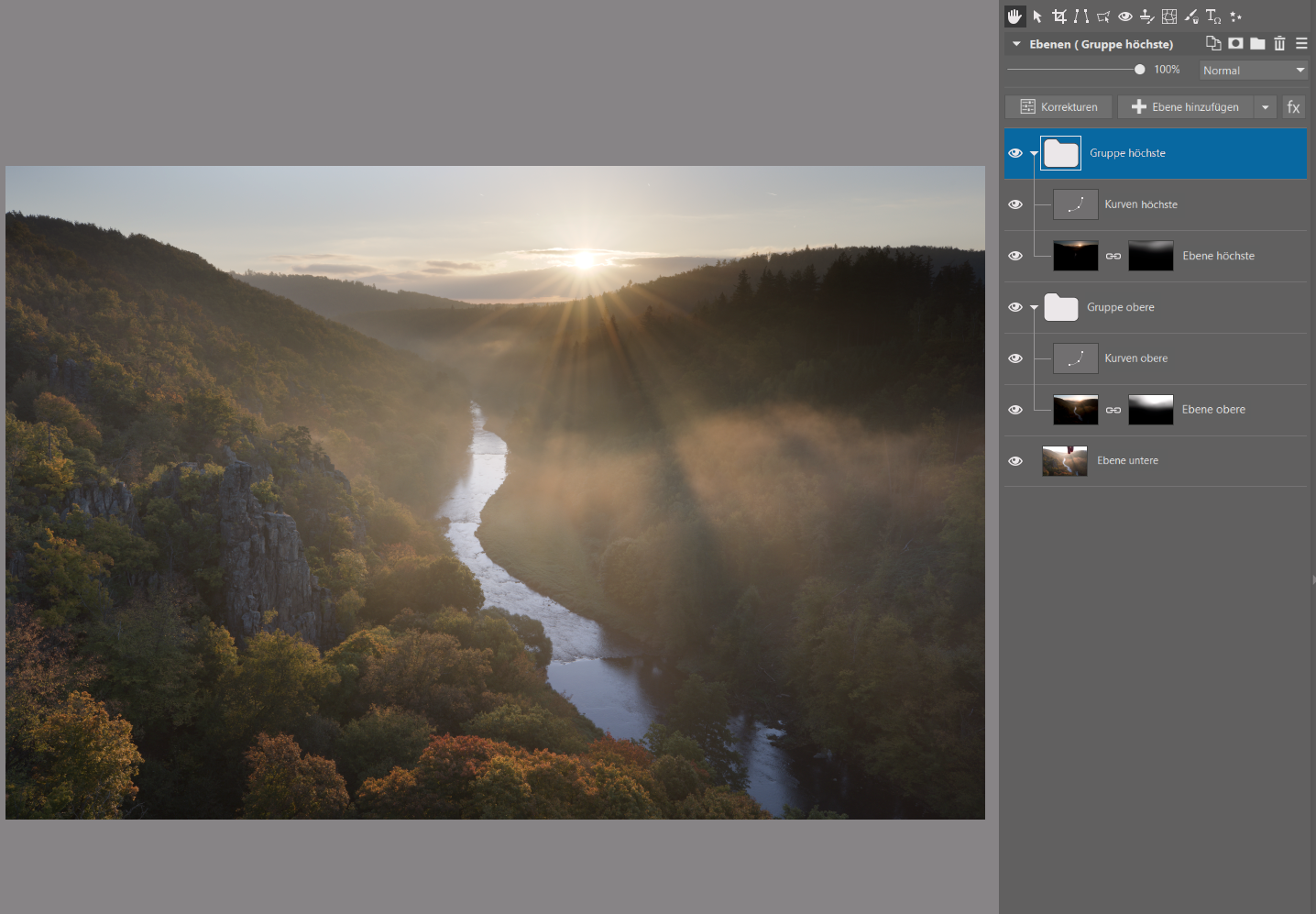1316x914 pixels.
Task: Select the Gruppe obere layer name
Action: click(1120, 307)
